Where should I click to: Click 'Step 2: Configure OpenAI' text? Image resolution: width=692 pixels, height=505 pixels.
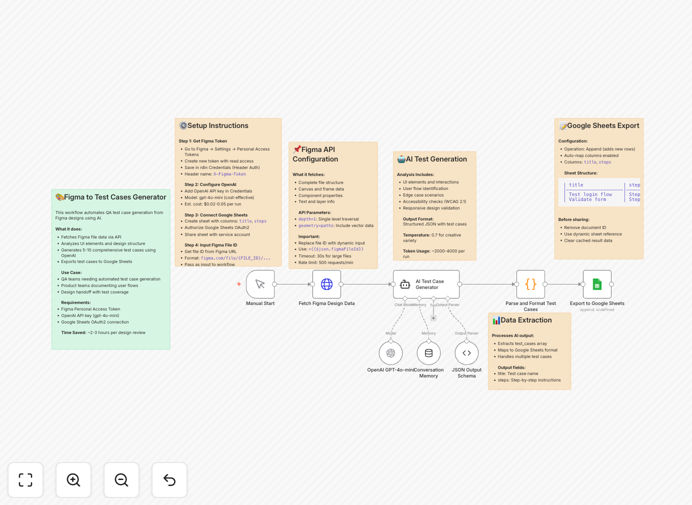(211, 185)
